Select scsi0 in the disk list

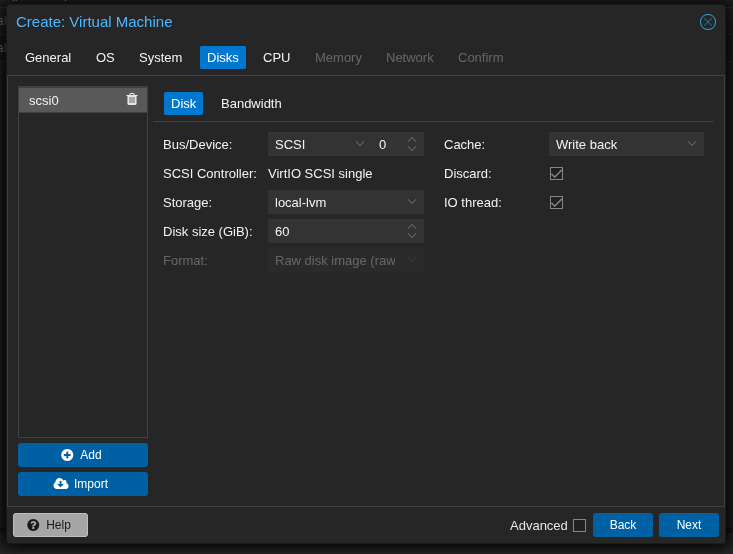coord(70,100)
